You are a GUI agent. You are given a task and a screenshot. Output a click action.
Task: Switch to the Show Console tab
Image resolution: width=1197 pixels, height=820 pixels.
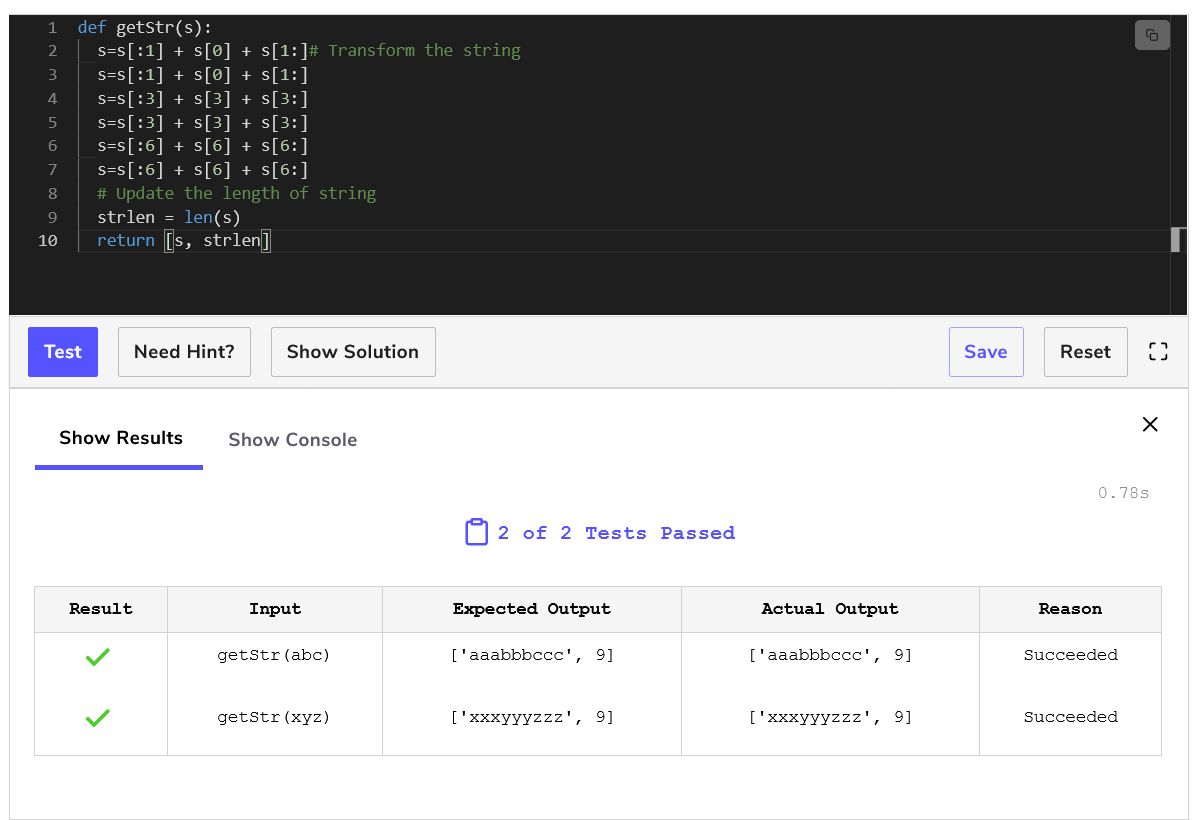(x=292, y=440)
